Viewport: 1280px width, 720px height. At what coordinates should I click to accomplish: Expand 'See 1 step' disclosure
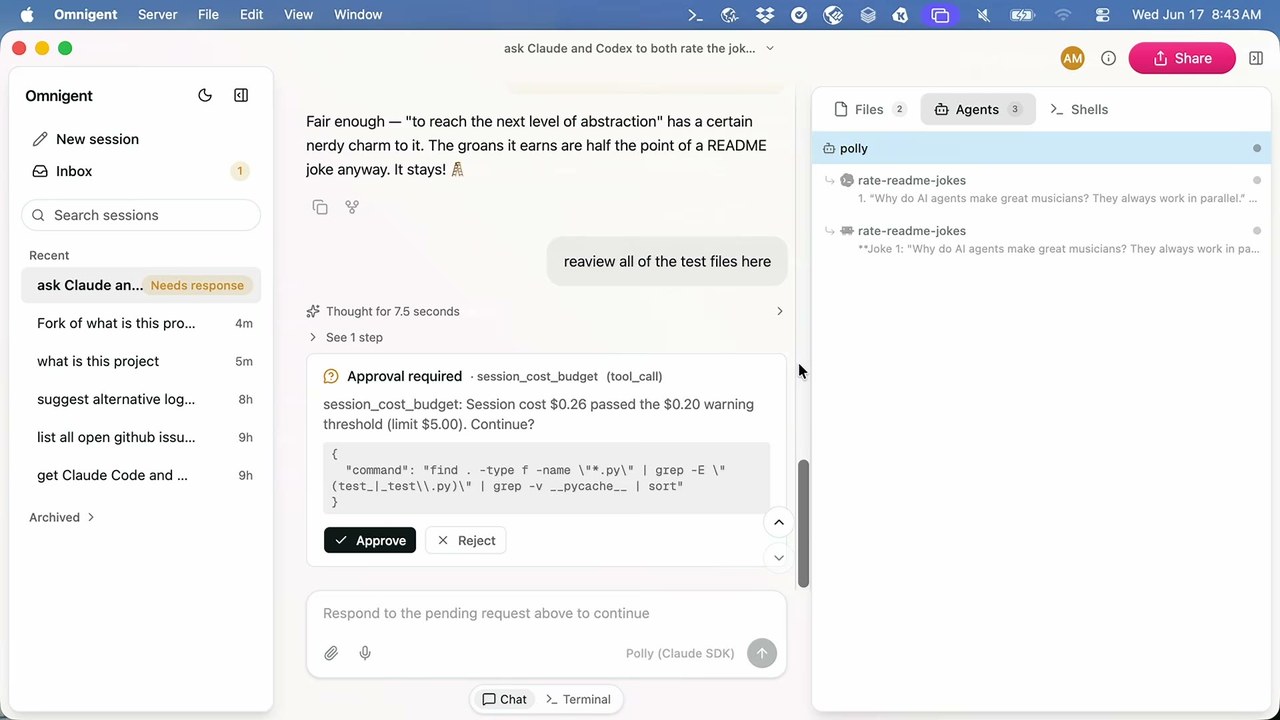pos(345,337)
